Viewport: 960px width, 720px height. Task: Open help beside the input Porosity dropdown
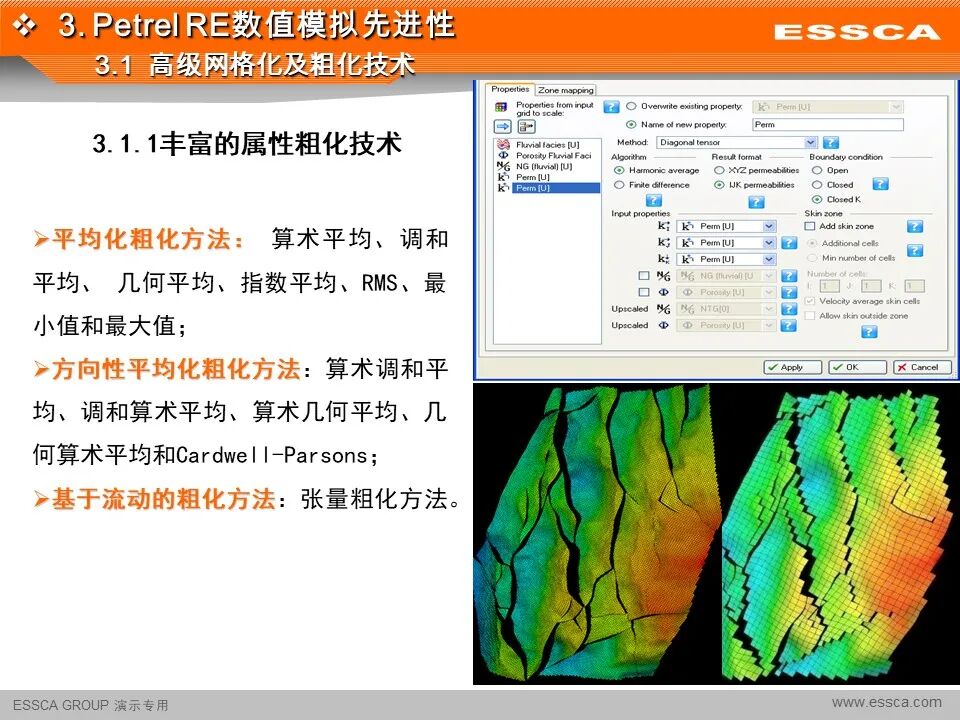789,293
